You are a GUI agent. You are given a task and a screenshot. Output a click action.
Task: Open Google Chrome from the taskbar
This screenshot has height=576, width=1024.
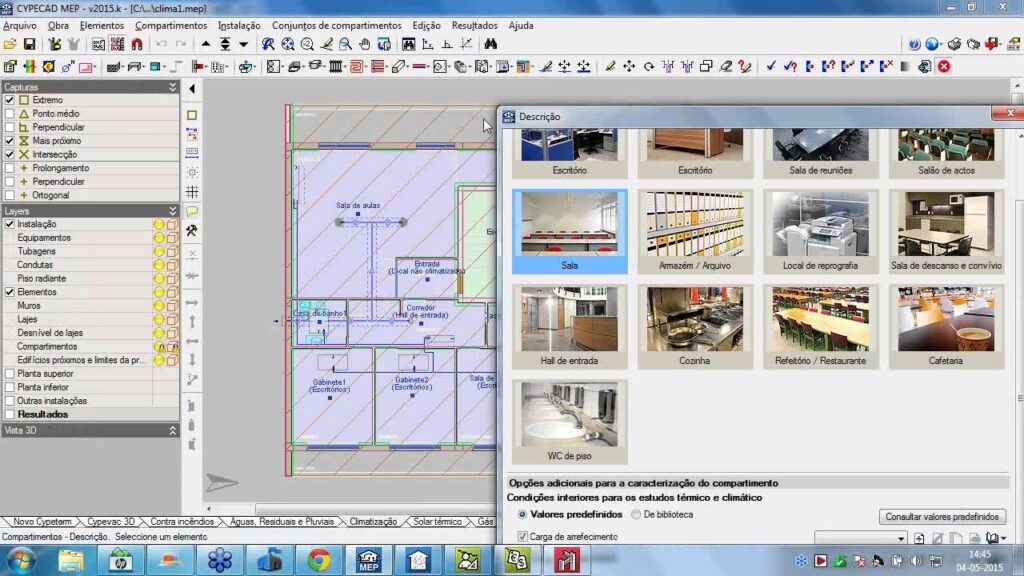point(319,560)
